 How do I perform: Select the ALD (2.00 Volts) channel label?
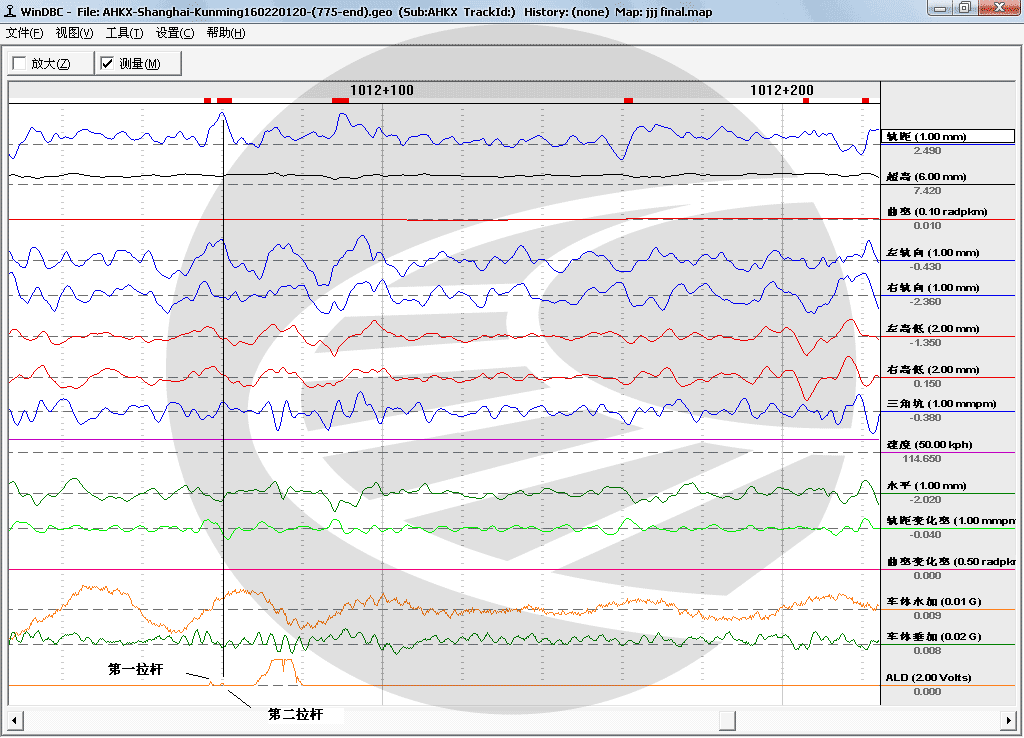tap(928, 678)
